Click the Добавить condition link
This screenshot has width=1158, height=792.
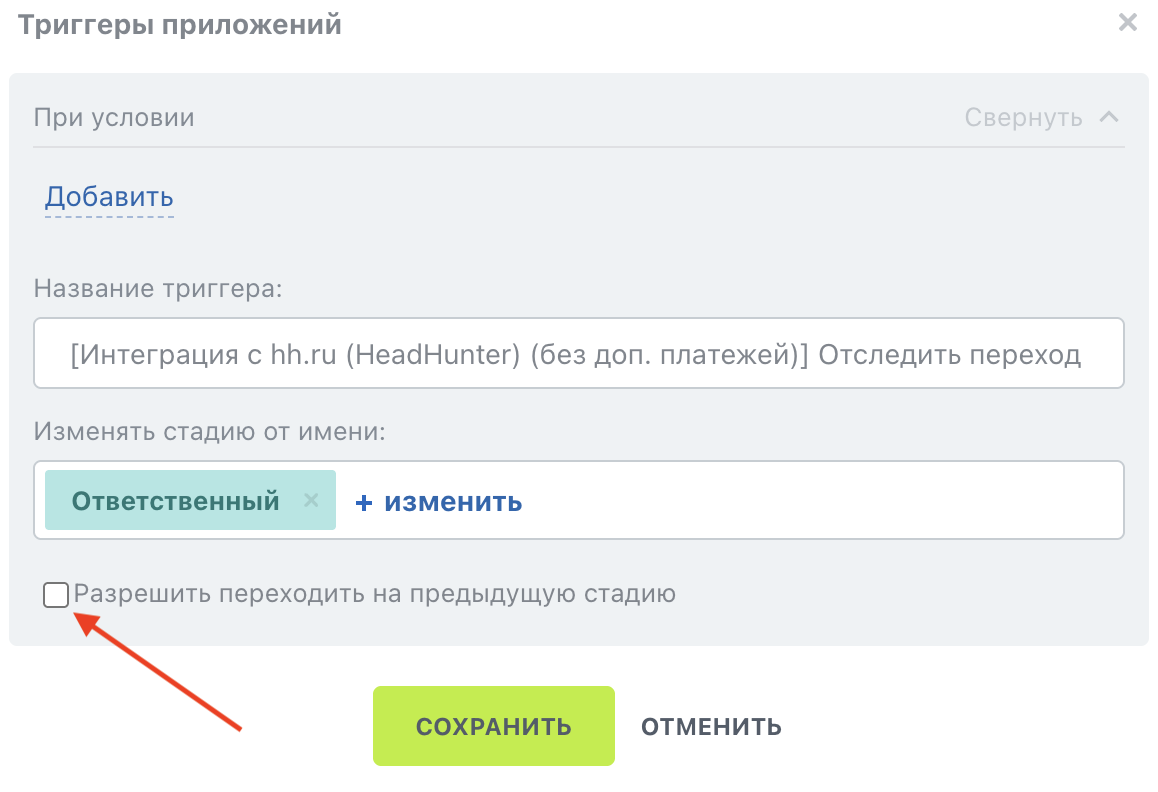tap(109, 197)
